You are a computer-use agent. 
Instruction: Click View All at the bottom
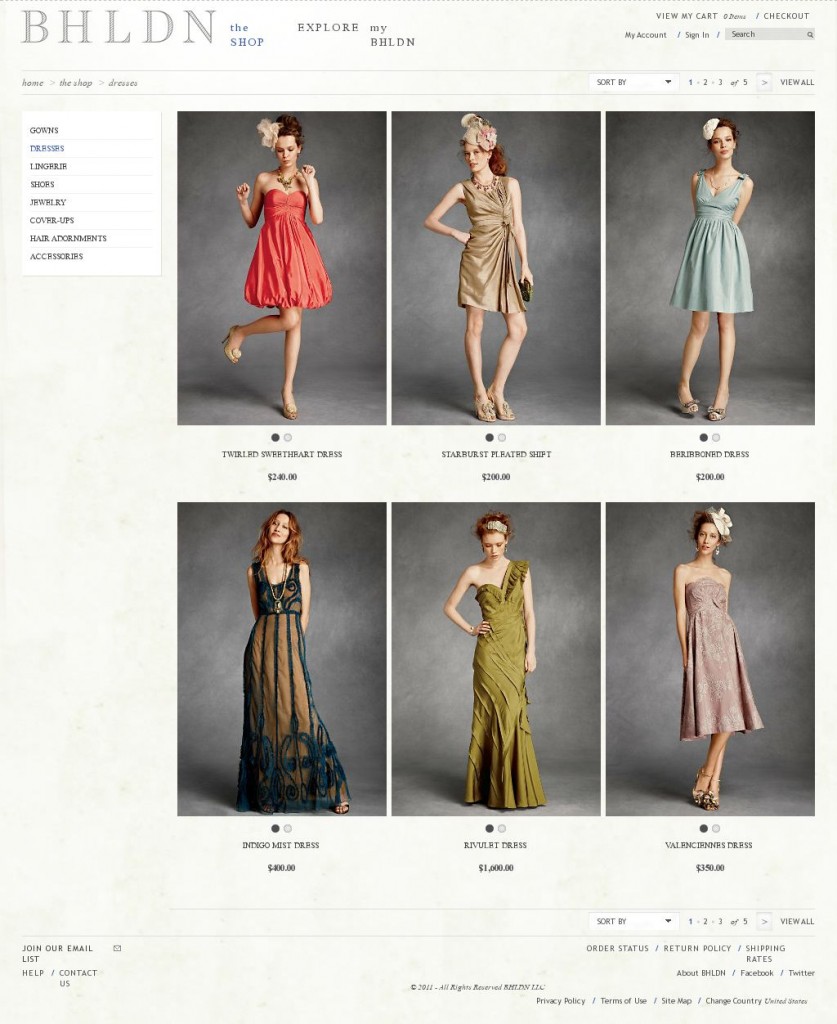pyautogui.click(x=797, y=921)
